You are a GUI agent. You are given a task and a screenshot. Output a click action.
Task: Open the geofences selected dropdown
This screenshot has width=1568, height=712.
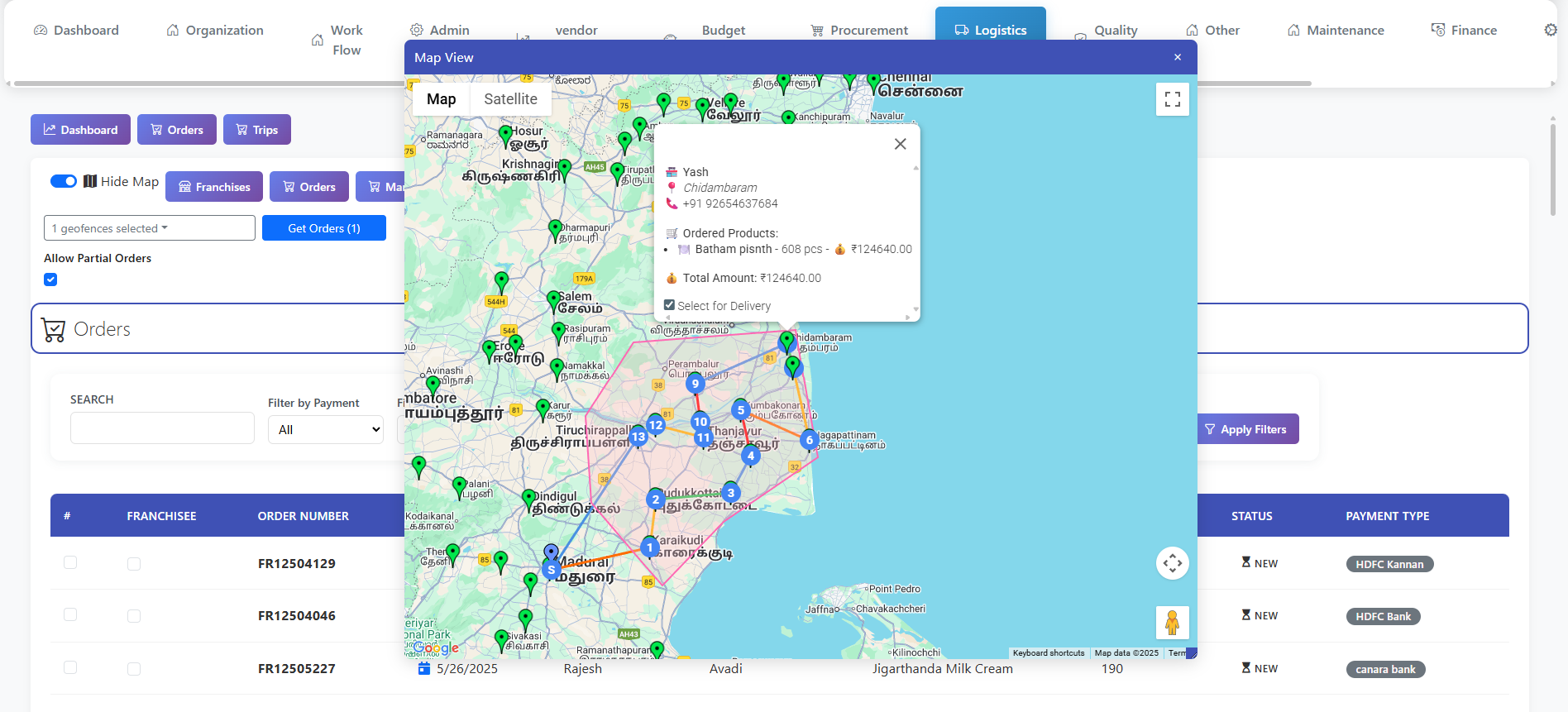tap(149, 228)
